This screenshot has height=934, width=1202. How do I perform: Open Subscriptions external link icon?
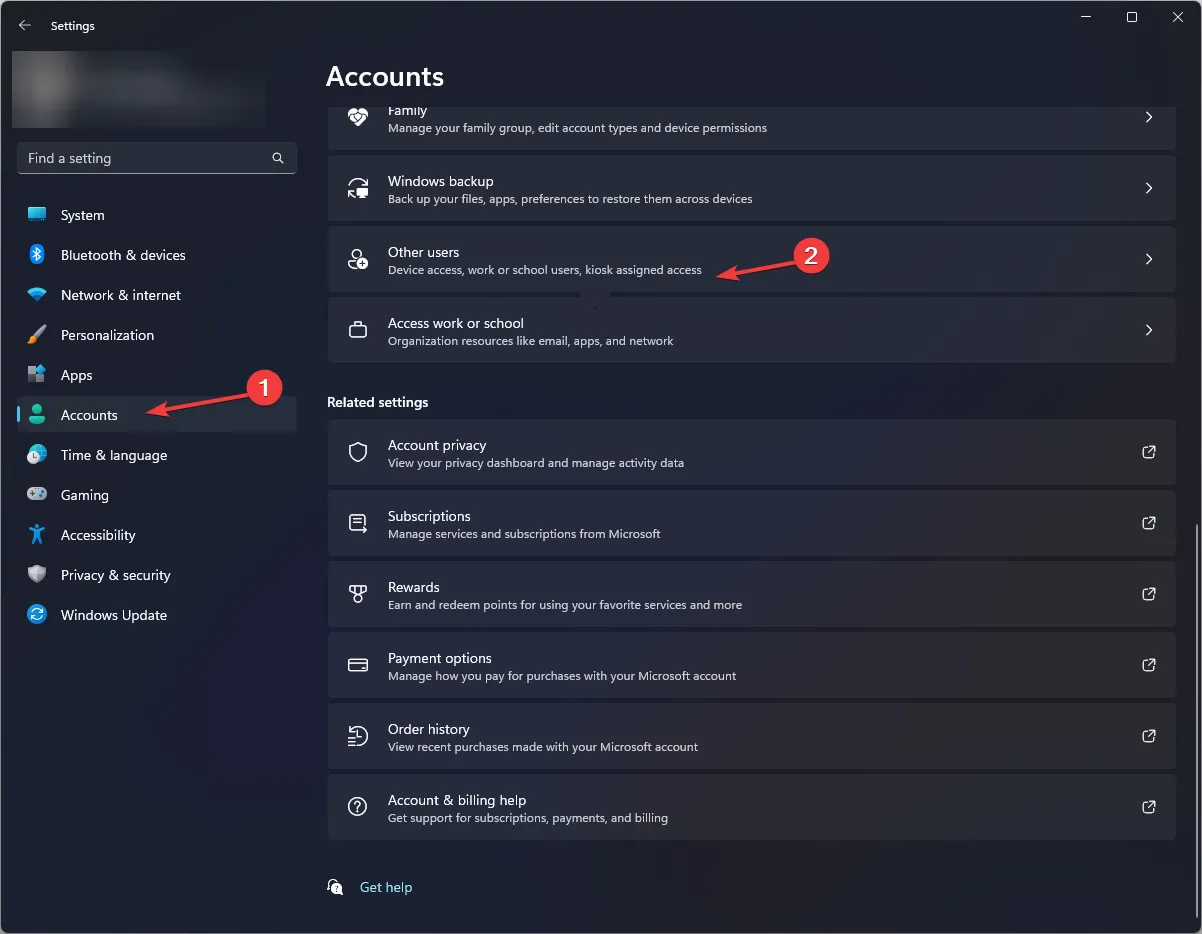pyautogui.click(x=1149, y=523)
